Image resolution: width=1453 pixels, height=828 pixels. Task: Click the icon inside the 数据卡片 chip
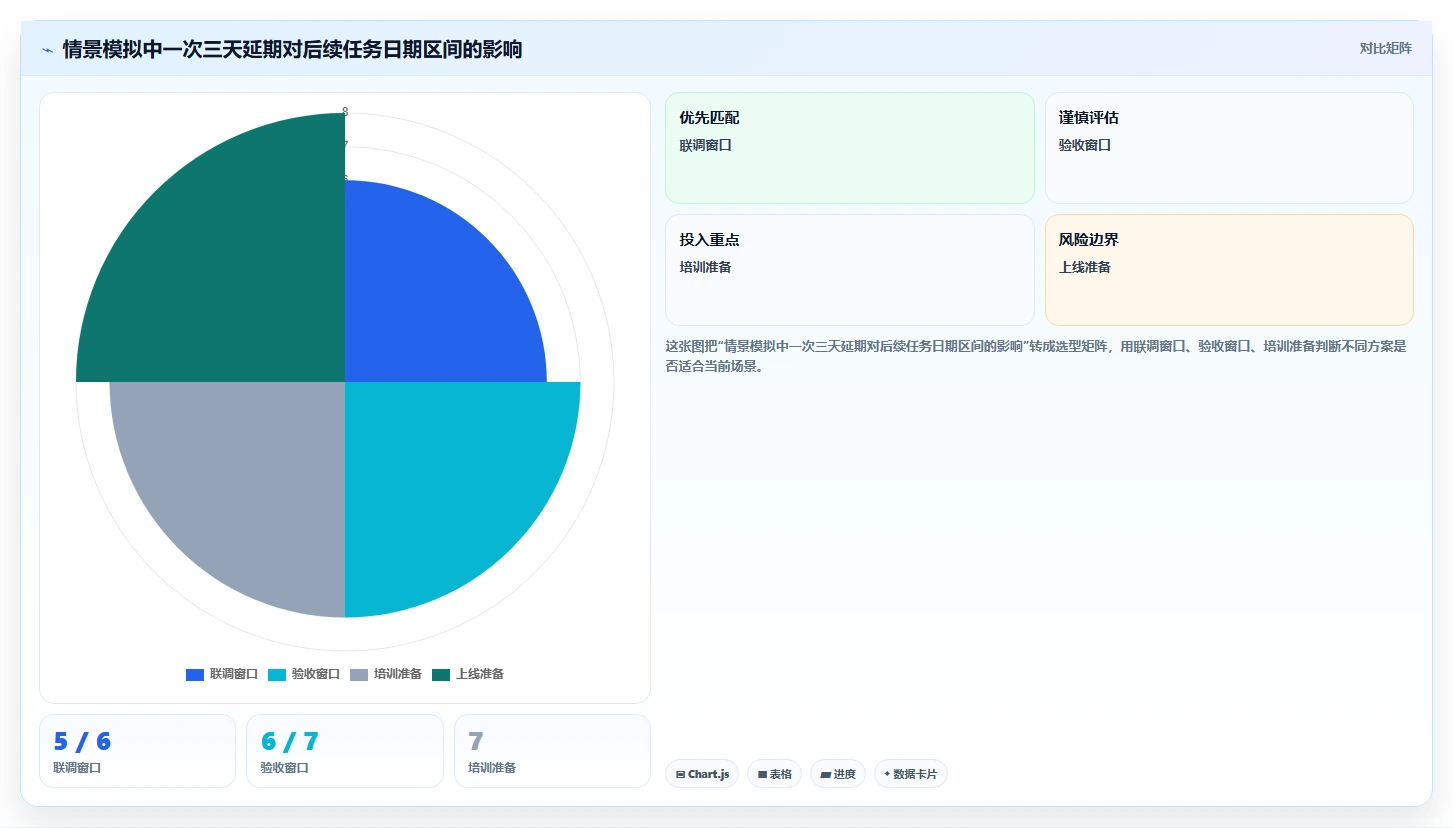tap(887, 774)
